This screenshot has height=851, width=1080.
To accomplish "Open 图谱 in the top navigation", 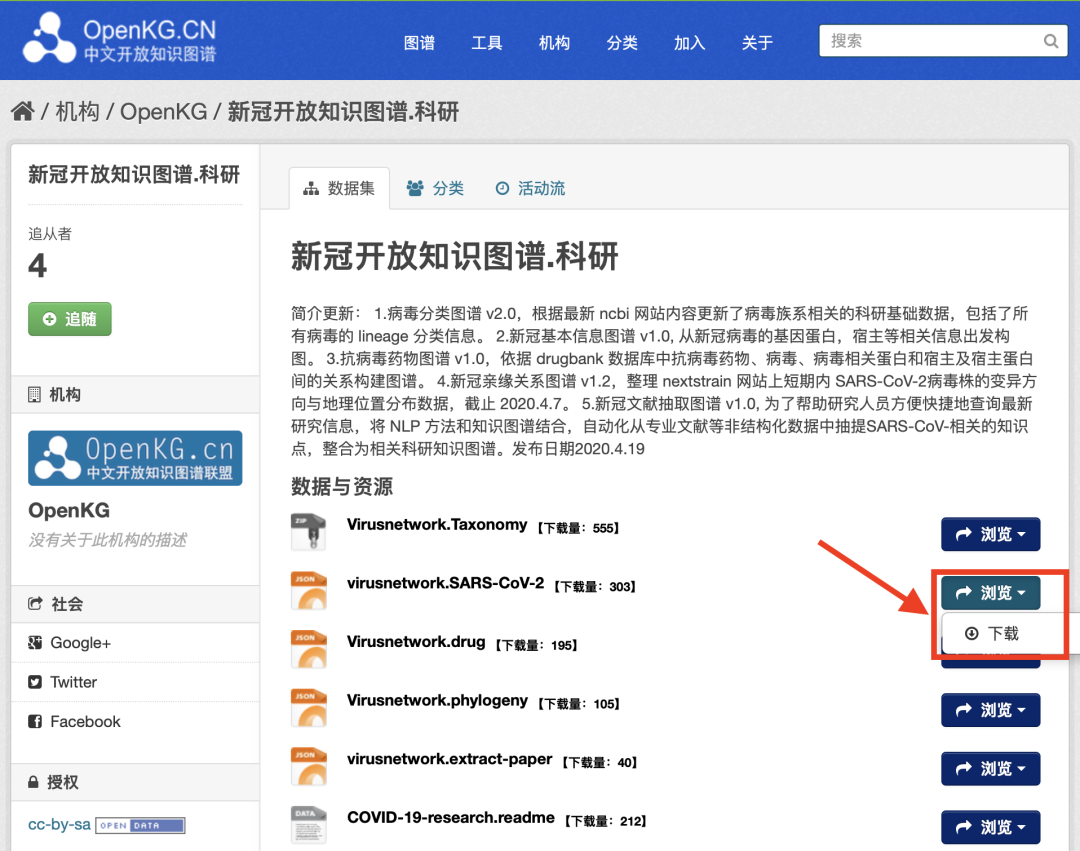I will [x=419, y=43].
